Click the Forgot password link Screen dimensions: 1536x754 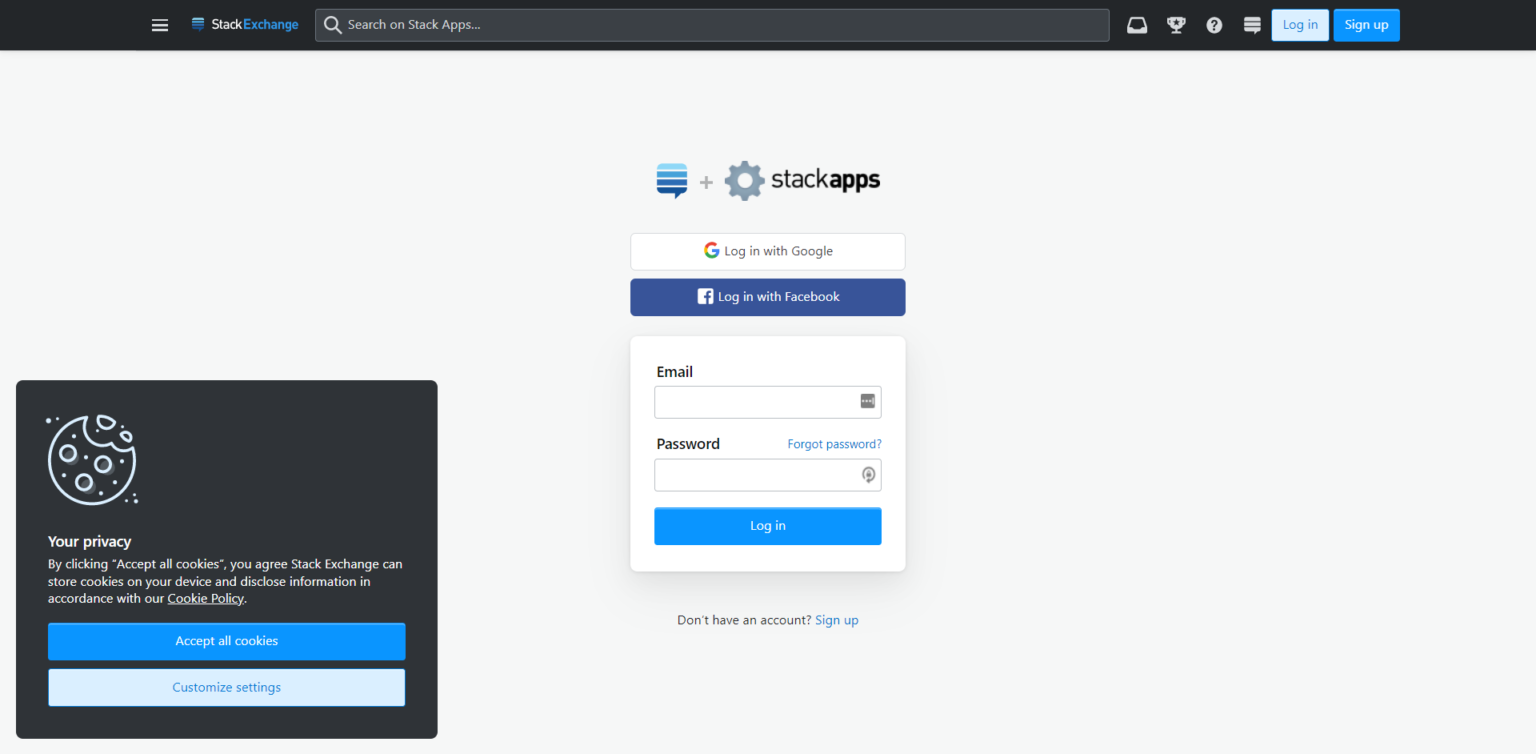coord(834,443)
